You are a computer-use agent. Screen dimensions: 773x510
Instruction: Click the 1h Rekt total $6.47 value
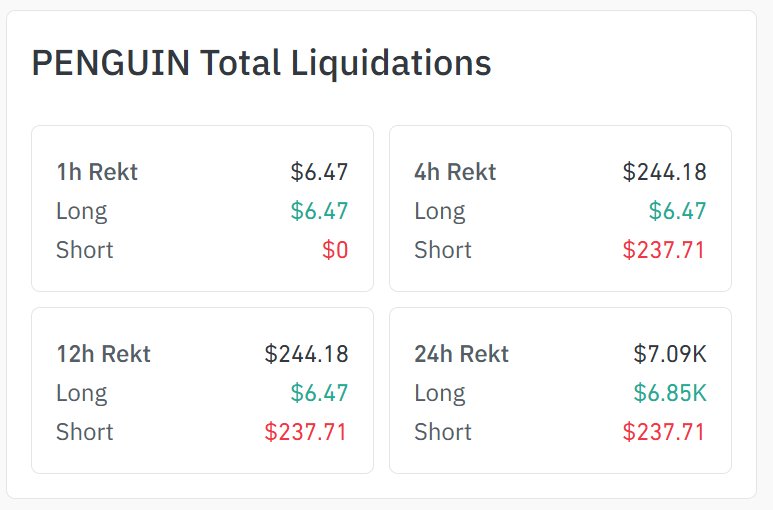coord(319,172)
